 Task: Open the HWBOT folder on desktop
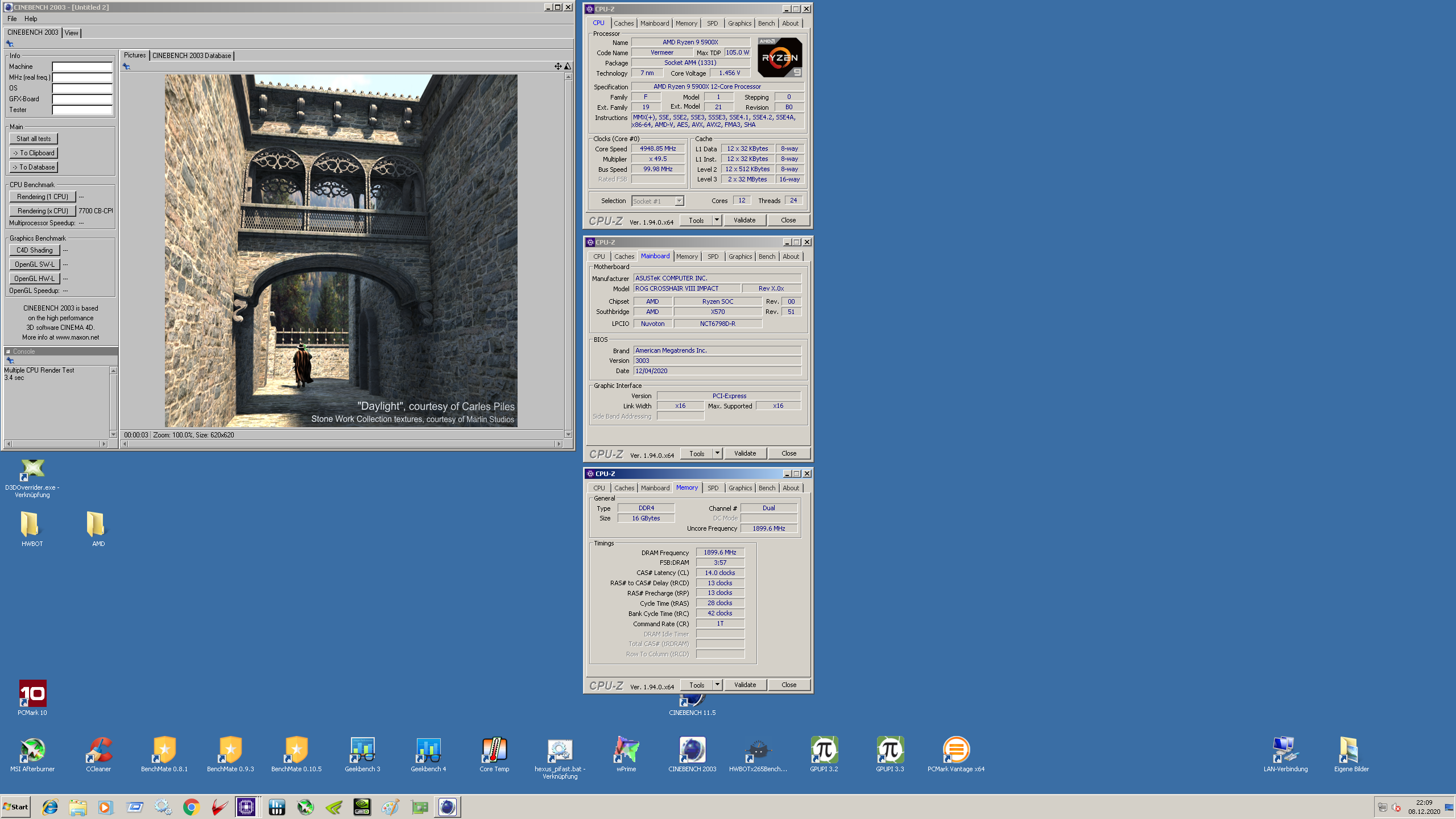pos(32,529)
